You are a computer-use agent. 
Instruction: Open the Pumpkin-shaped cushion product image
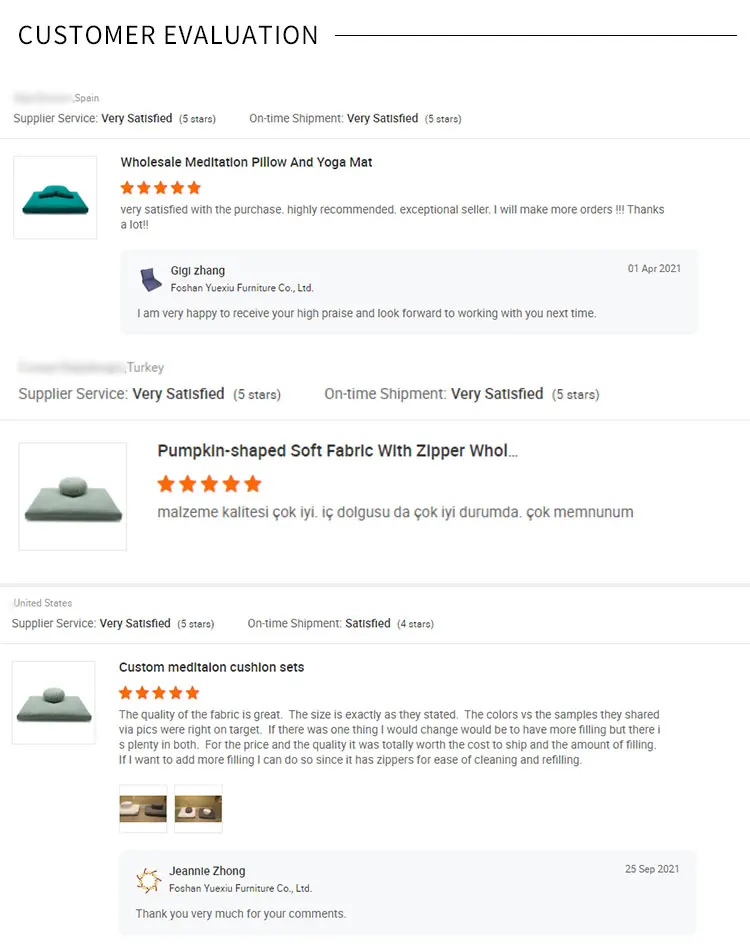pyautogui.click(x=73, y=496)
